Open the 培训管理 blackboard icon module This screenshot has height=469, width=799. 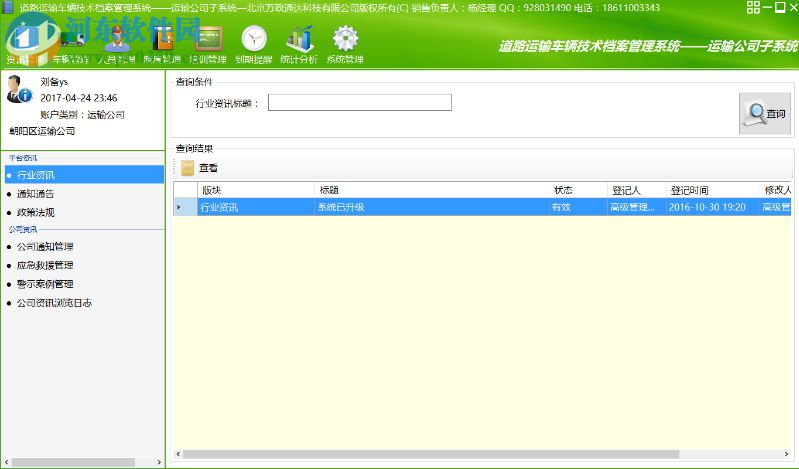point(208,45)
